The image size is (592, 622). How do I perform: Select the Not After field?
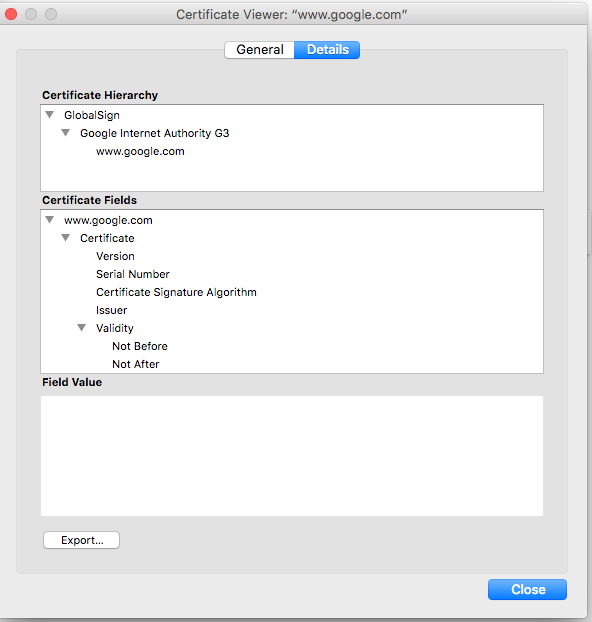136,364
